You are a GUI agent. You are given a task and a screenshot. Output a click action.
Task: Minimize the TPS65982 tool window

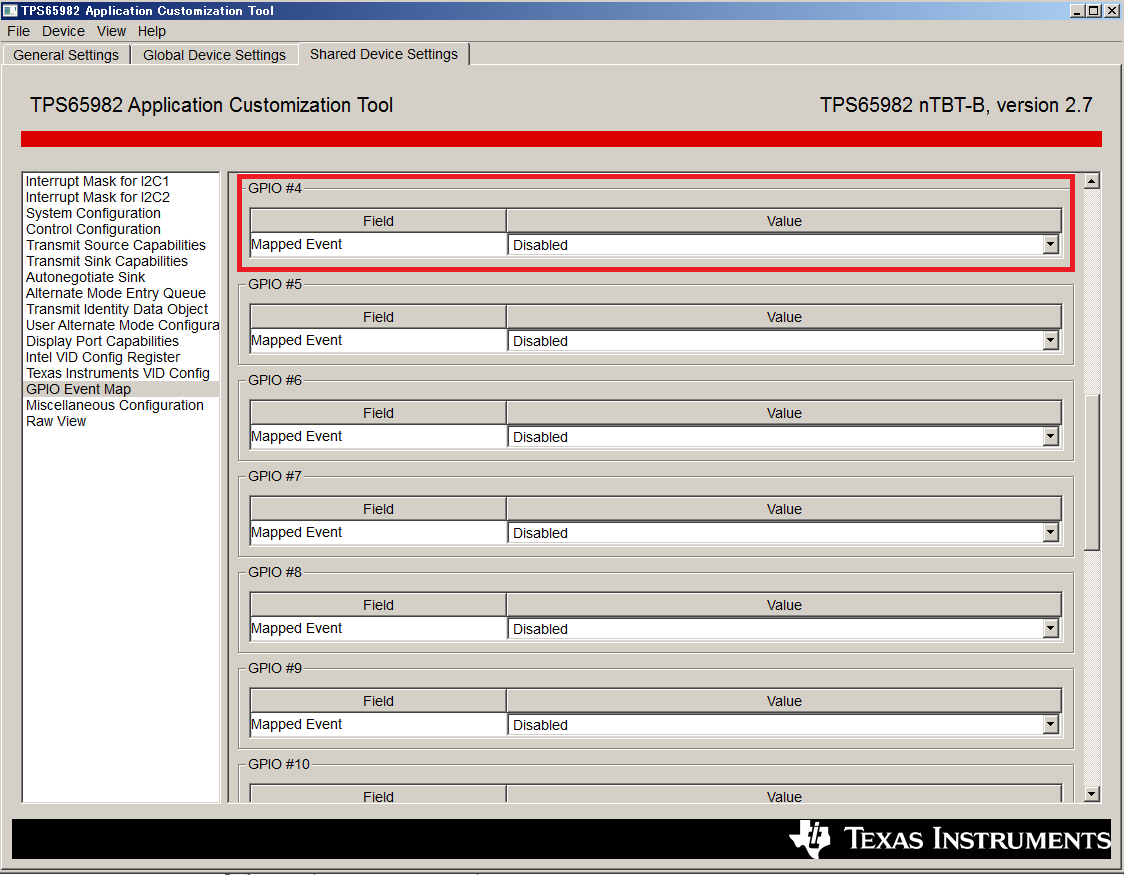(x=1077, y=11)
